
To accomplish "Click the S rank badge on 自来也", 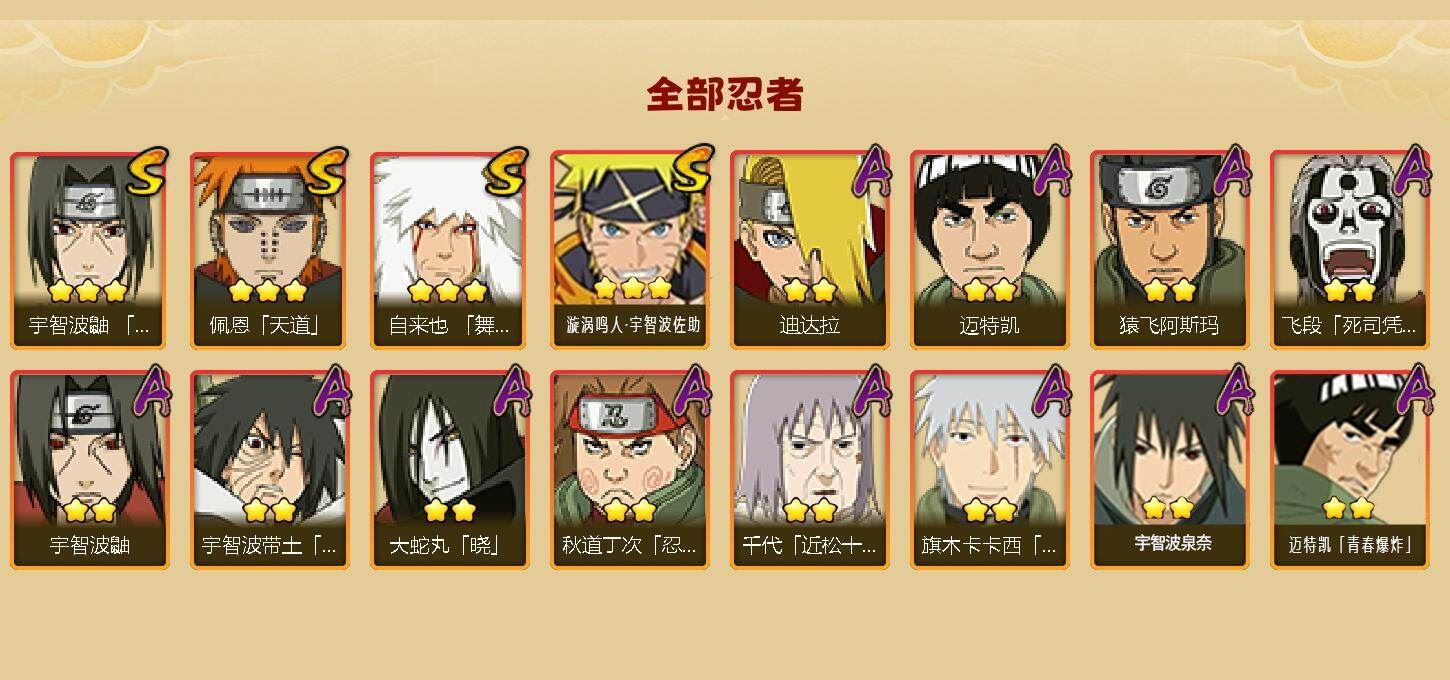I will [506, 172].
